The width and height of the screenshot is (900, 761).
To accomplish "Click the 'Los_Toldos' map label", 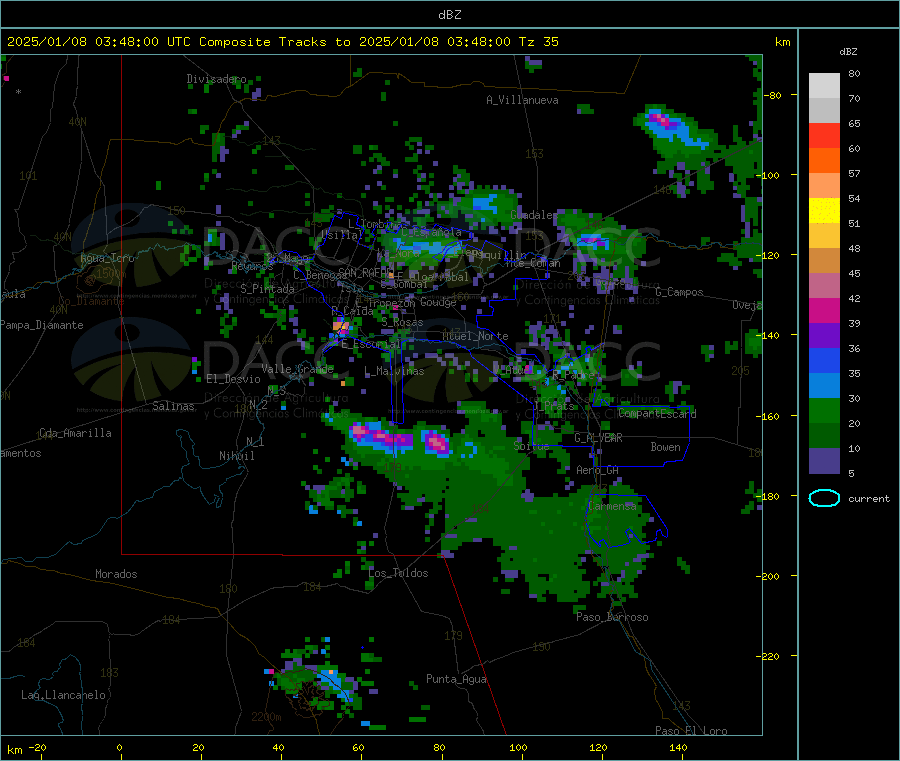I will (398, 573).
